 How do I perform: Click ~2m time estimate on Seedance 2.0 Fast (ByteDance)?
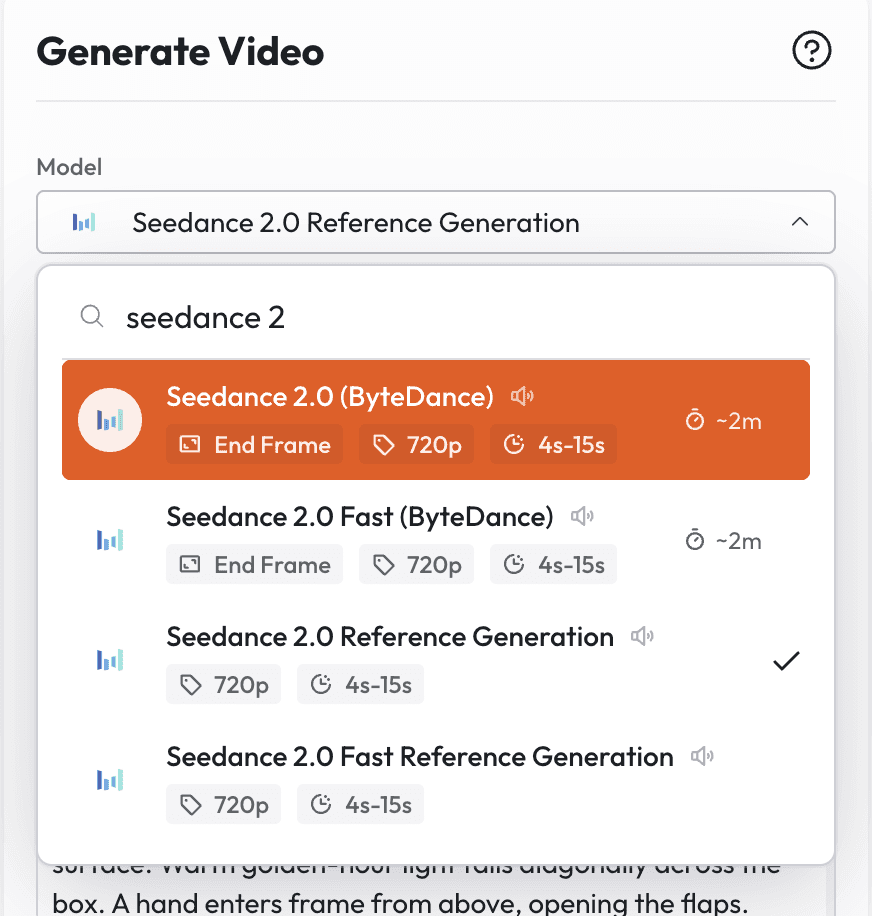point(724,540)
